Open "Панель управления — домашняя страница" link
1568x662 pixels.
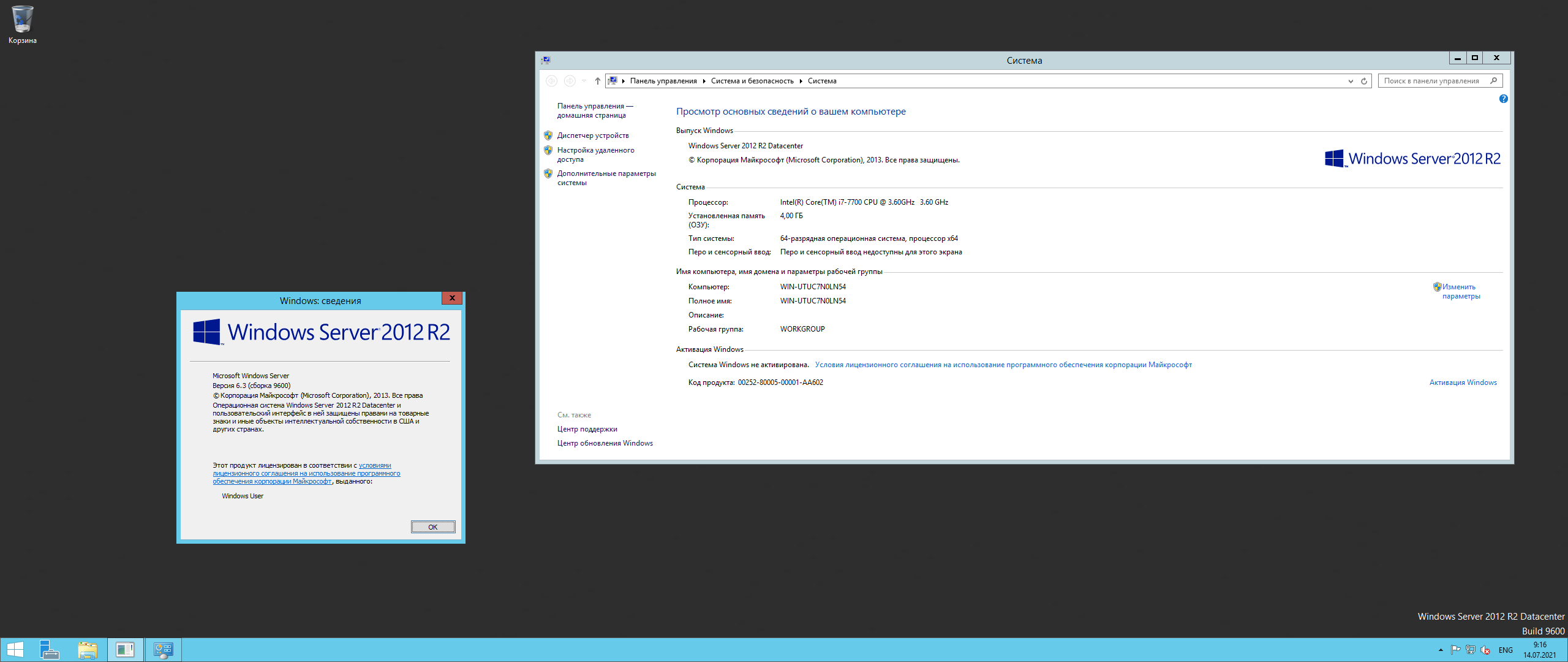(595, 111)
